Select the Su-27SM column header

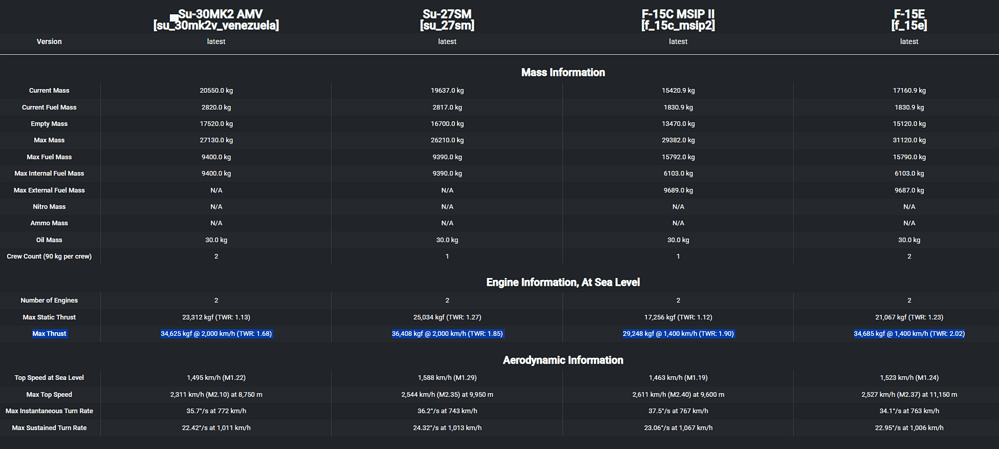coord(447,20)
